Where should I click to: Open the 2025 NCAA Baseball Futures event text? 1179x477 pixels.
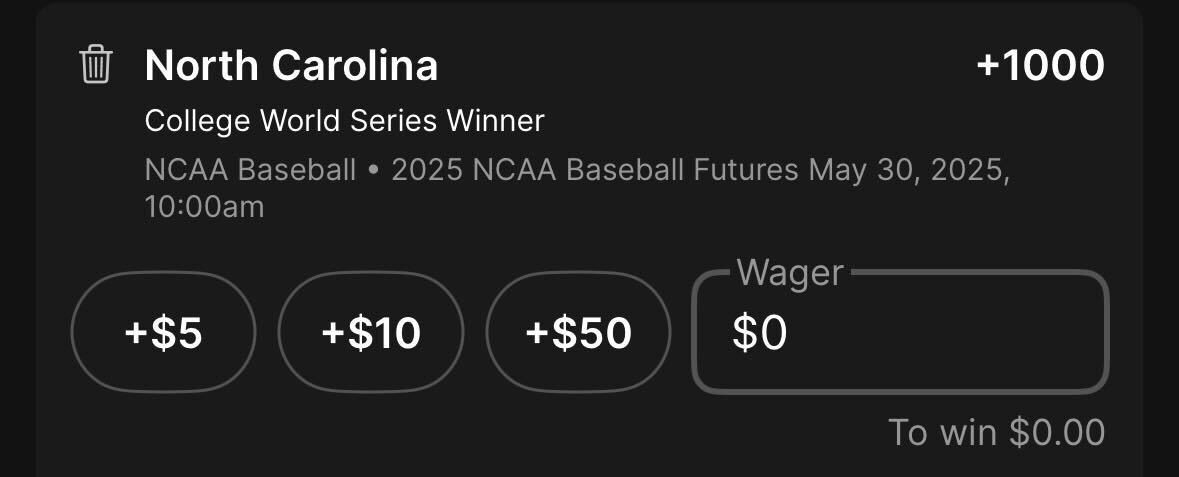(595, 171)
